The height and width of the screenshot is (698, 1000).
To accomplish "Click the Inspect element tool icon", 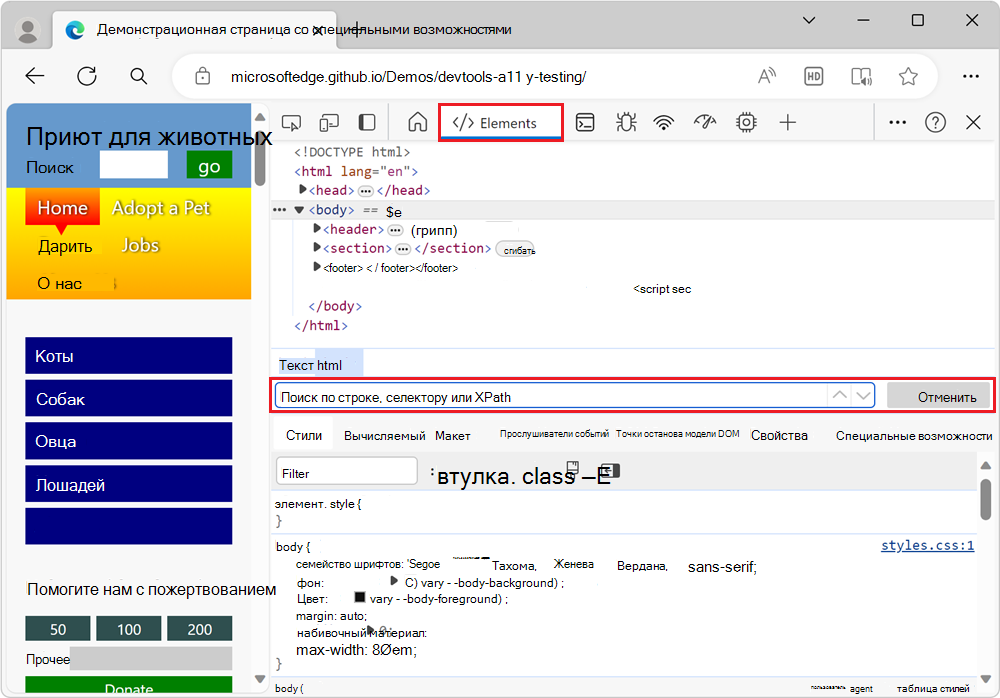I will click(x=292, y=122).
